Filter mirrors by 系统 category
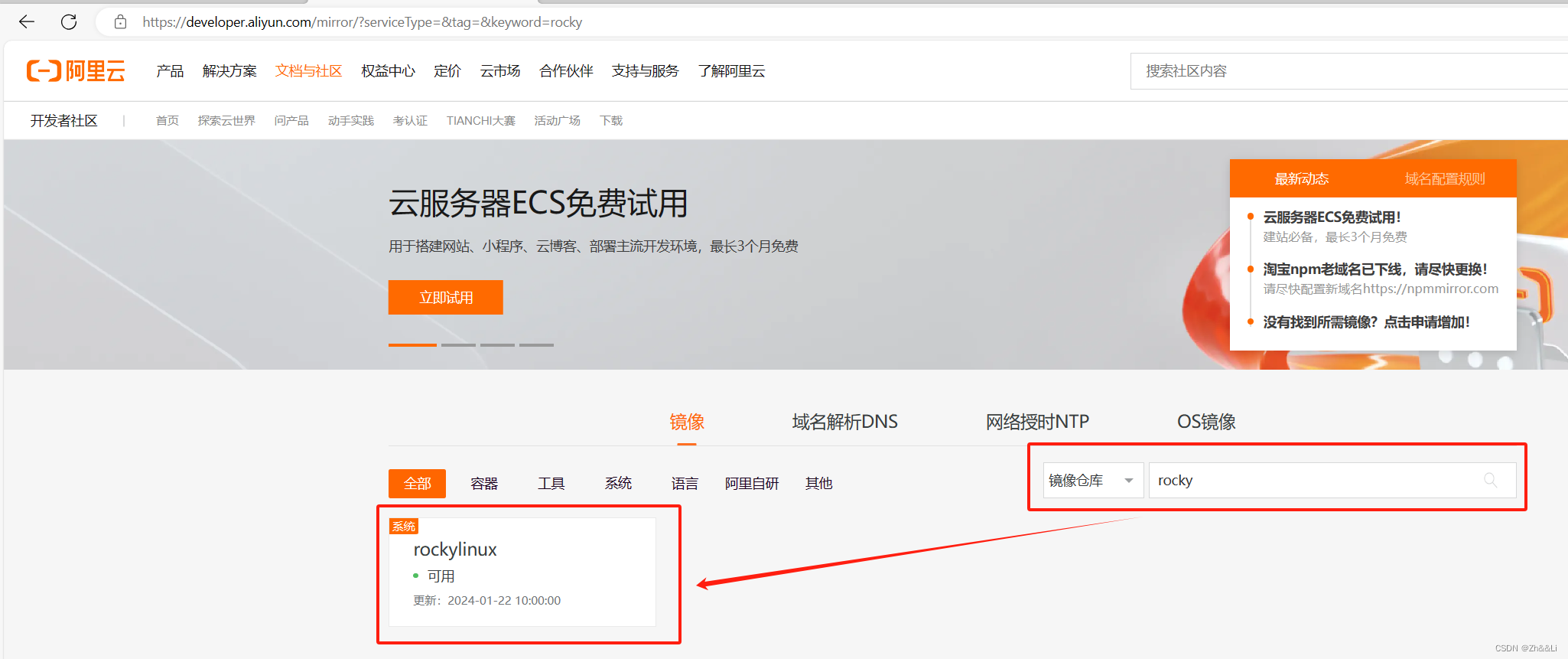 coord(618,484)
